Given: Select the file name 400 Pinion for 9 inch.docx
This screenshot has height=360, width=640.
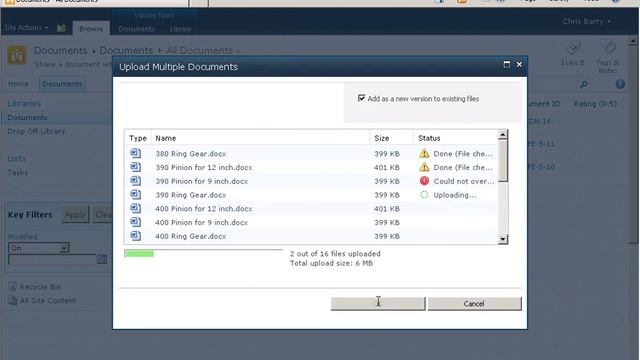Looking at the screenshot, I should (x=202, y=222).
